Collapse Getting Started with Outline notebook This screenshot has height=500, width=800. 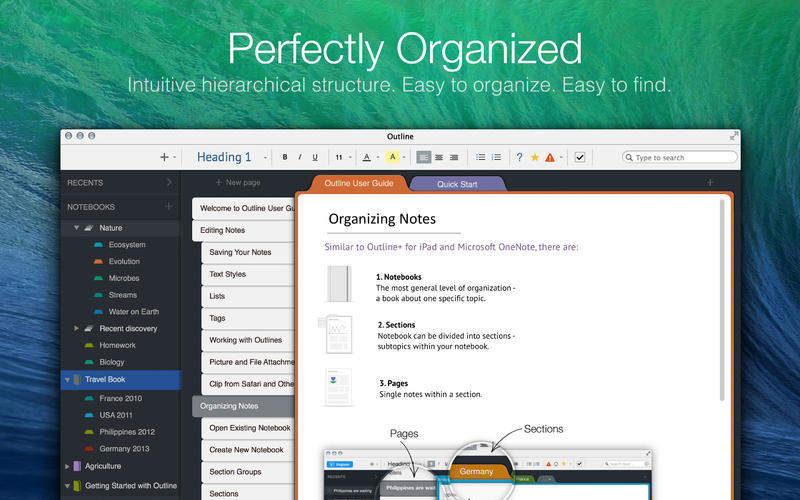pos(67,486)
